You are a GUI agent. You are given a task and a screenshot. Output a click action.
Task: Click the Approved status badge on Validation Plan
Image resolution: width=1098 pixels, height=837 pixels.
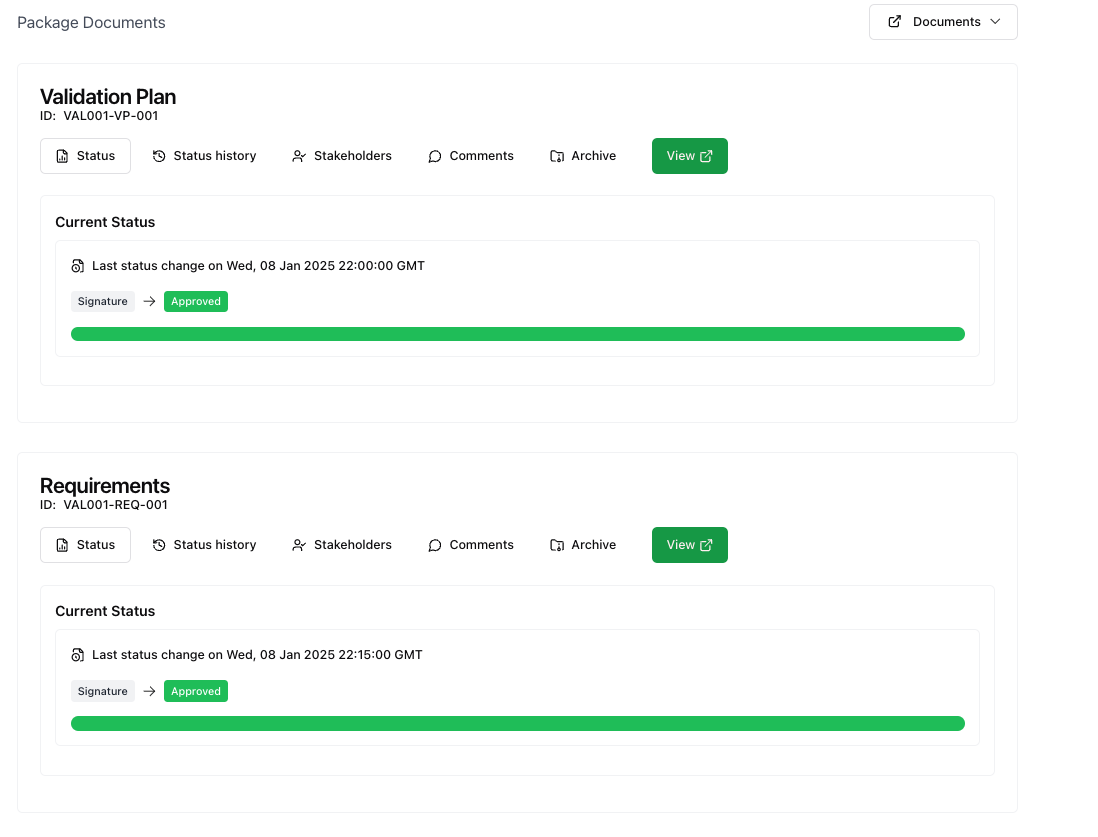195,300
